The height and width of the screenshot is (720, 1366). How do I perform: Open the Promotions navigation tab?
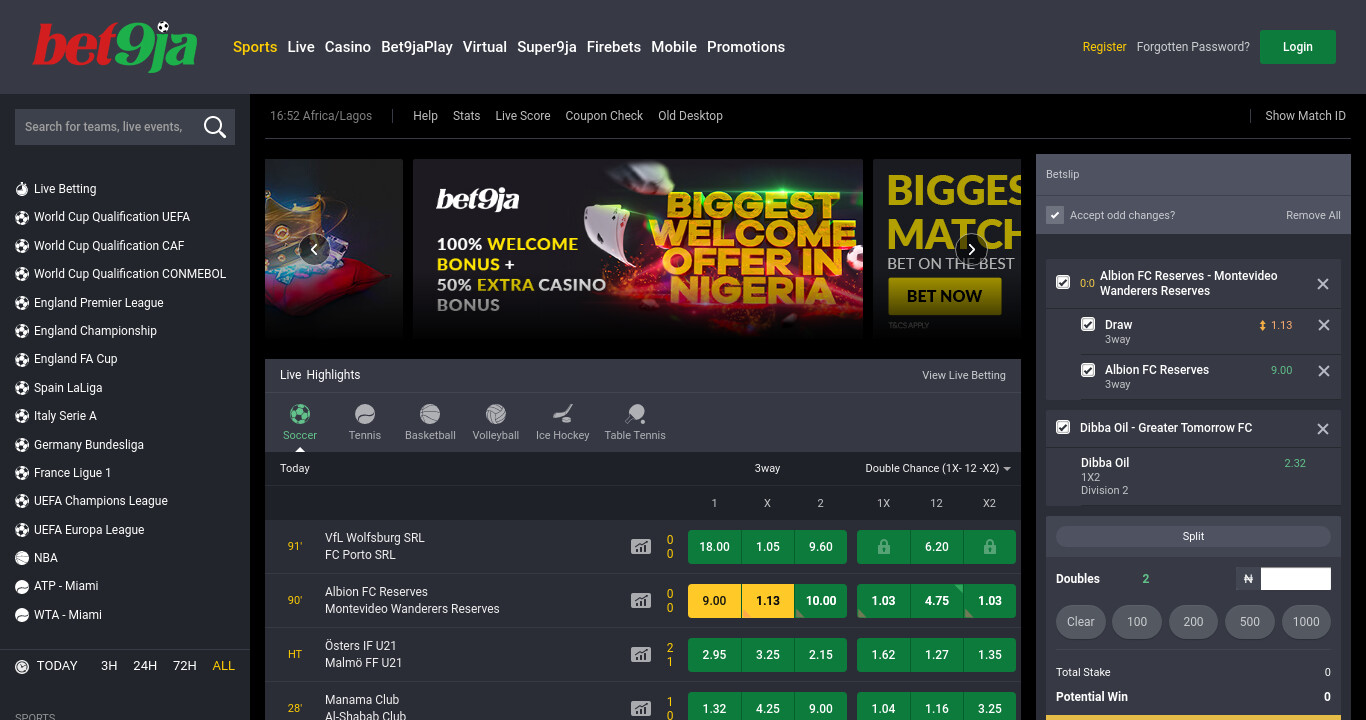(x=746, y=47)
